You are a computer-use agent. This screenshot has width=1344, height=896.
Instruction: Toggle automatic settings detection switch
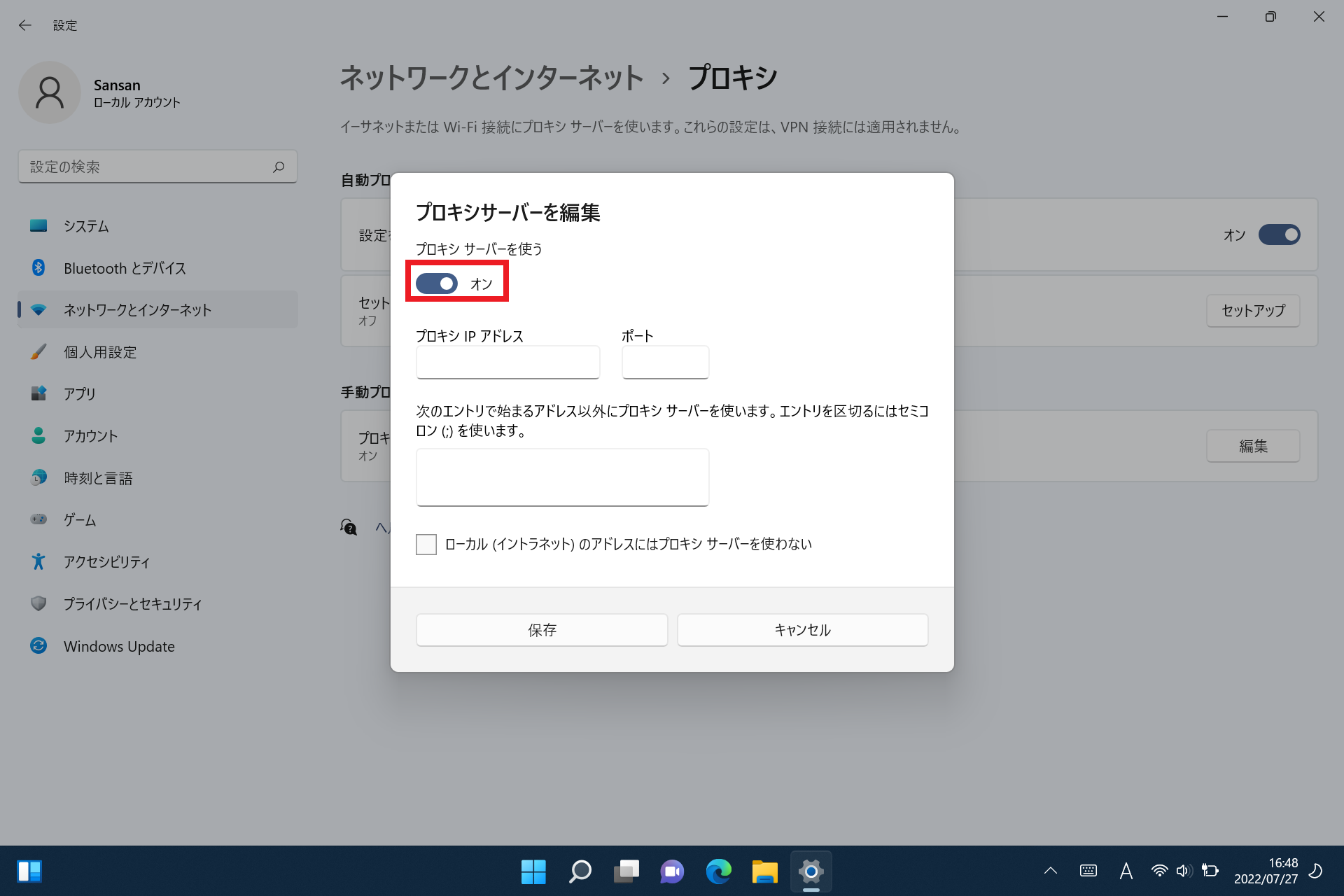coord(1278,234)
